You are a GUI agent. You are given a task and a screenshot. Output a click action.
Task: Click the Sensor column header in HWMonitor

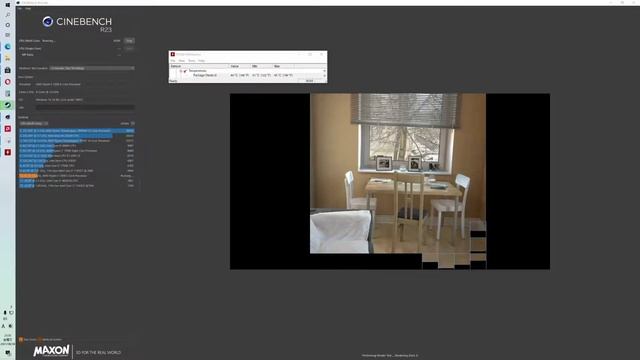pyautogui.click(x=200, y=66)
